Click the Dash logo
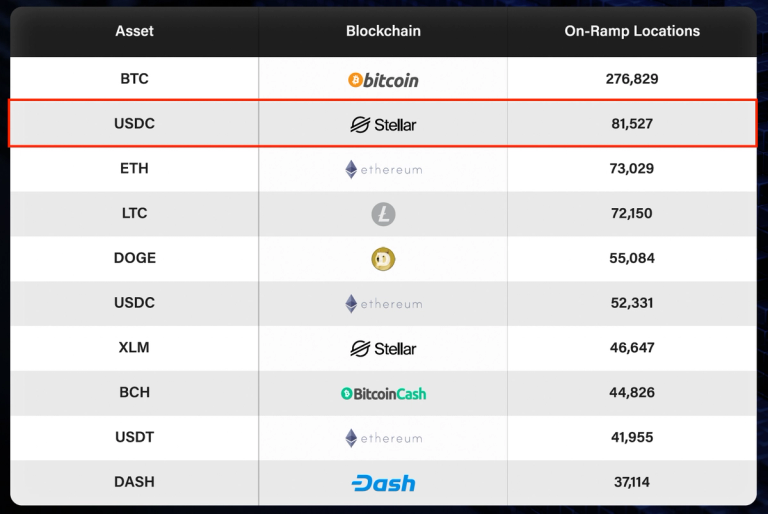 383,483
